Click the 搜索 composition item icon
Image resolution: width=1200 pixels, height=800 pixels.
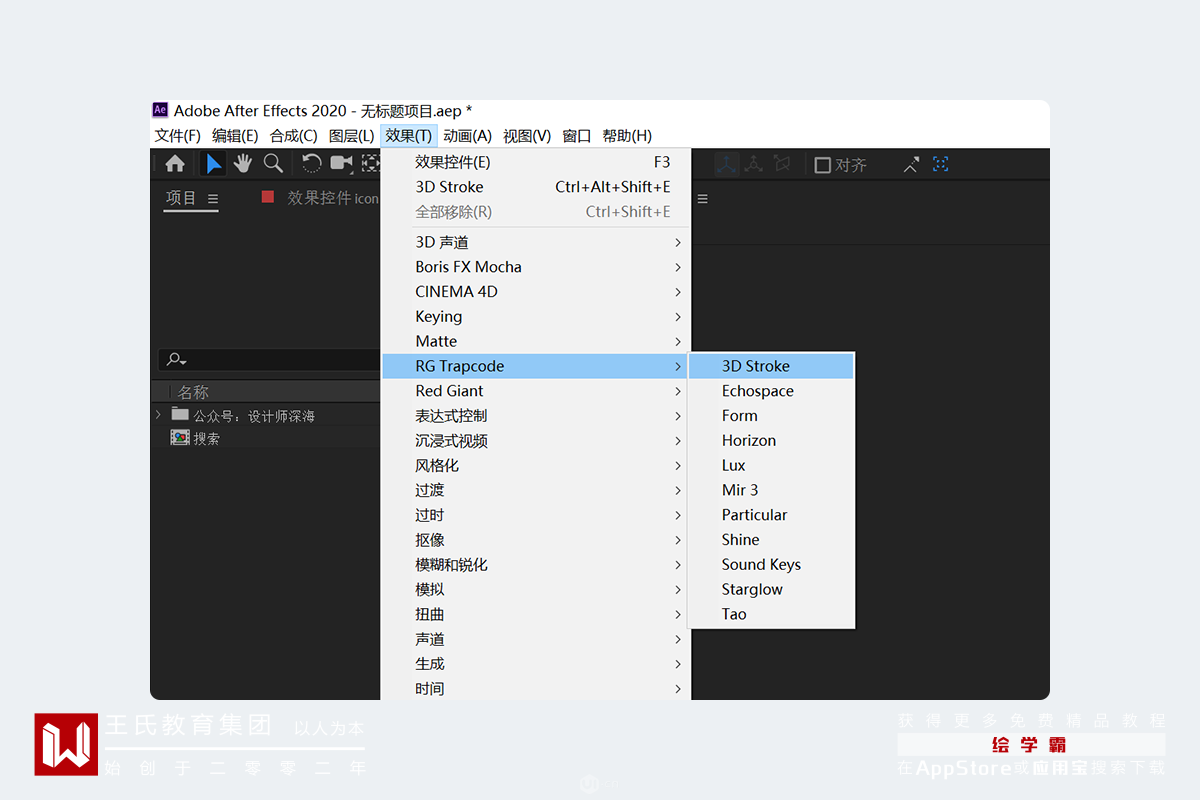click(x=180, y=438)
